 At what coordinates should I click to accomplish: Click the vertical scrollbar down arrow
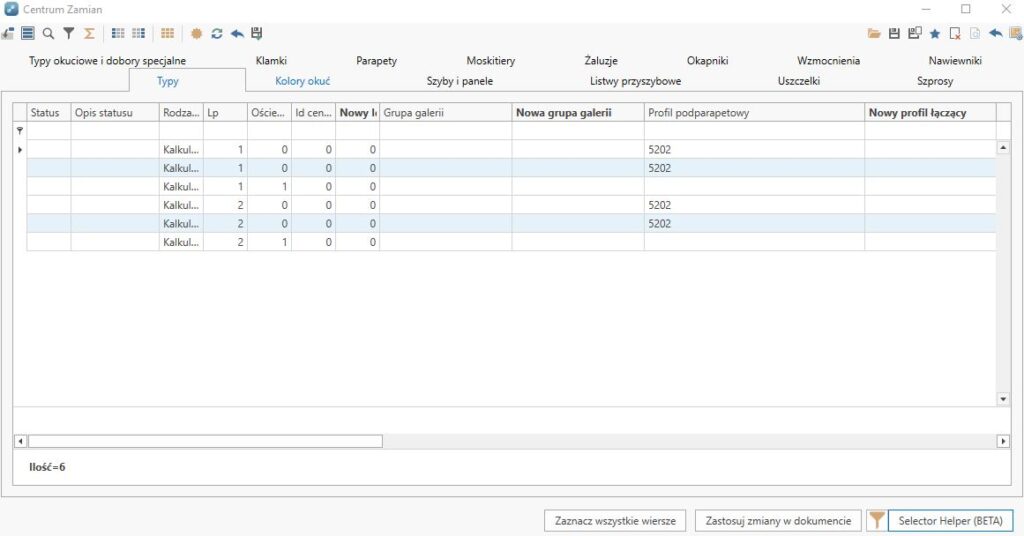point(1003,399)
